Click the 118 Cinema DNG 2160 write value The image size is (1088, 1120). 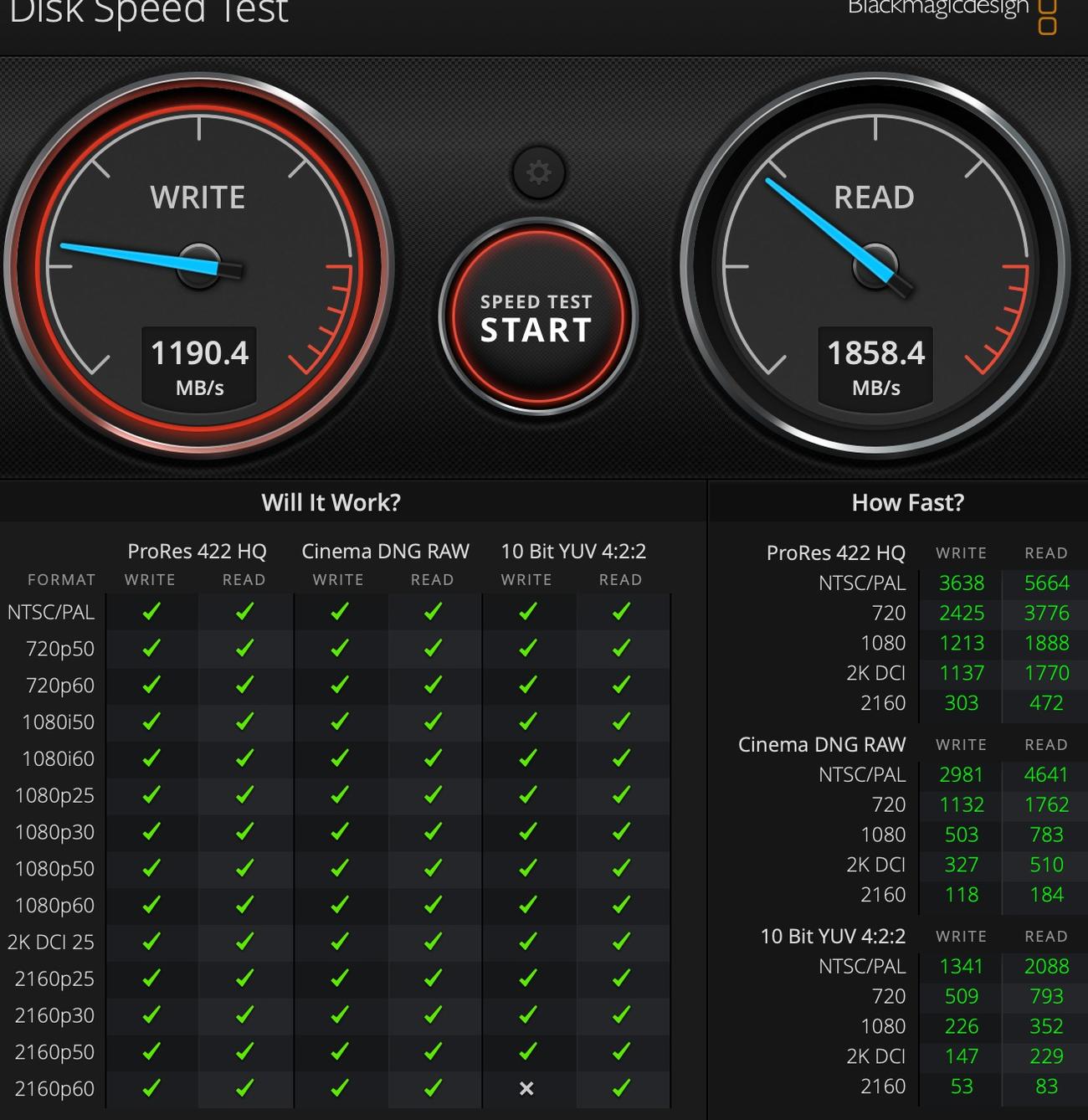click(x=962, y=895)
